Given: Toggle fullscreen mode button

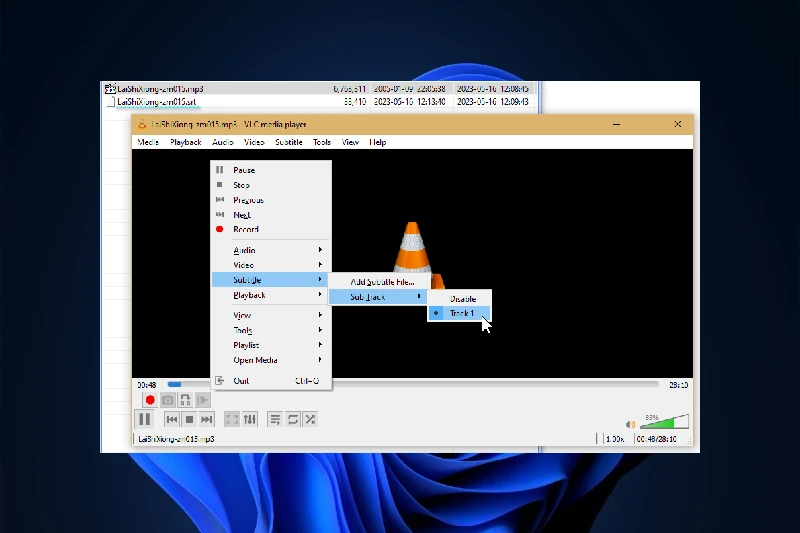Looking at the screenshot, I should pyautogui.click(x=232, y=419).
